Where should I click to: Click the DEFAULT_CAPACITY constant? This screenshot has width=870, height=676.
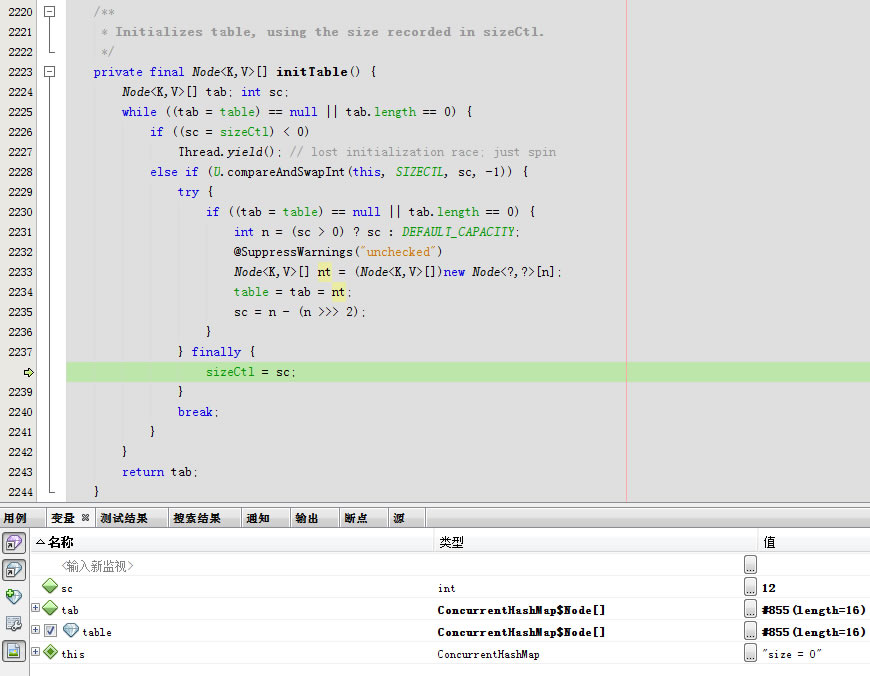pos(458,232)
